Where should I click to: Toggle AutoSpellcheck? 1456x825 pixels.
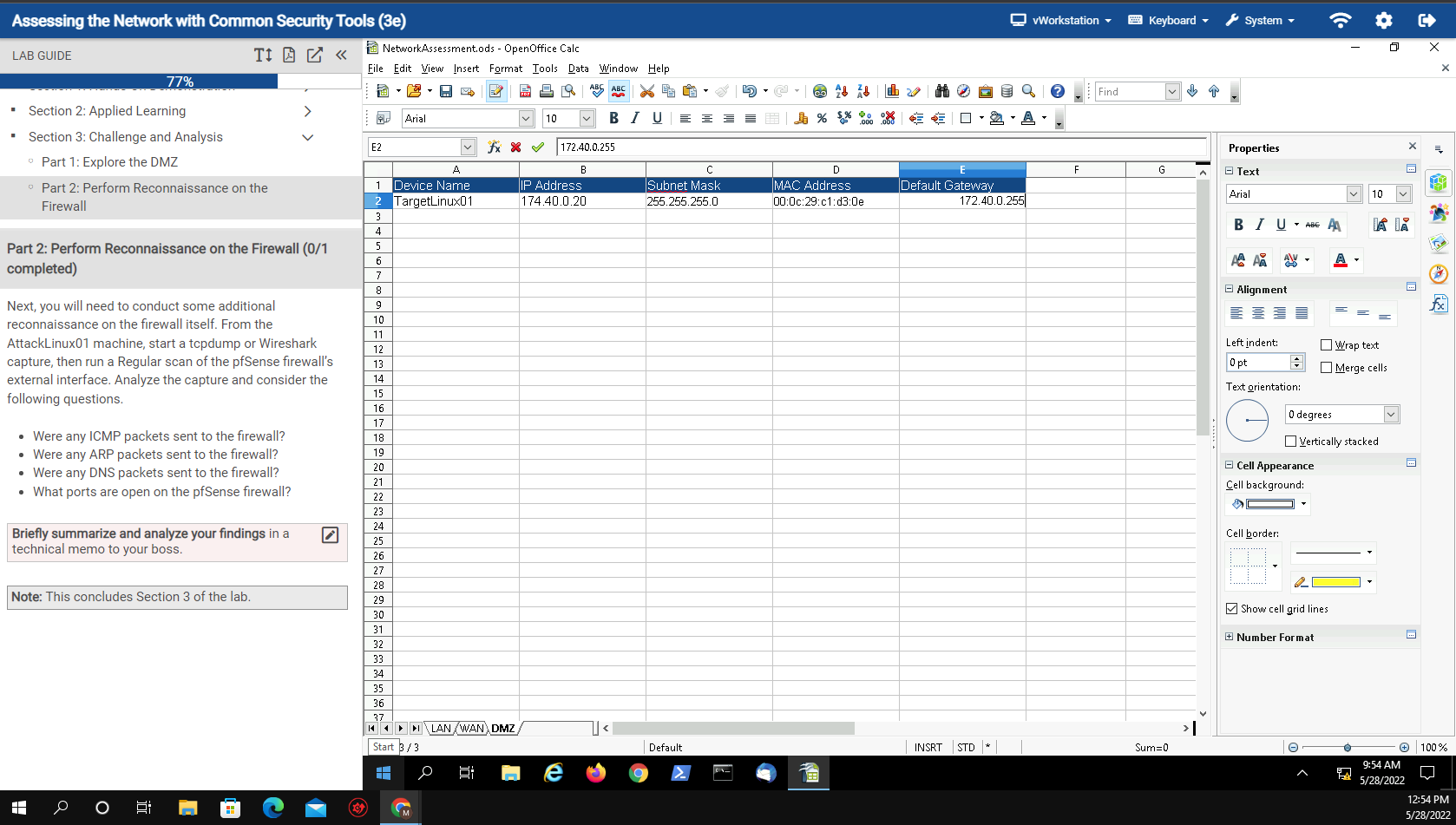619,91
